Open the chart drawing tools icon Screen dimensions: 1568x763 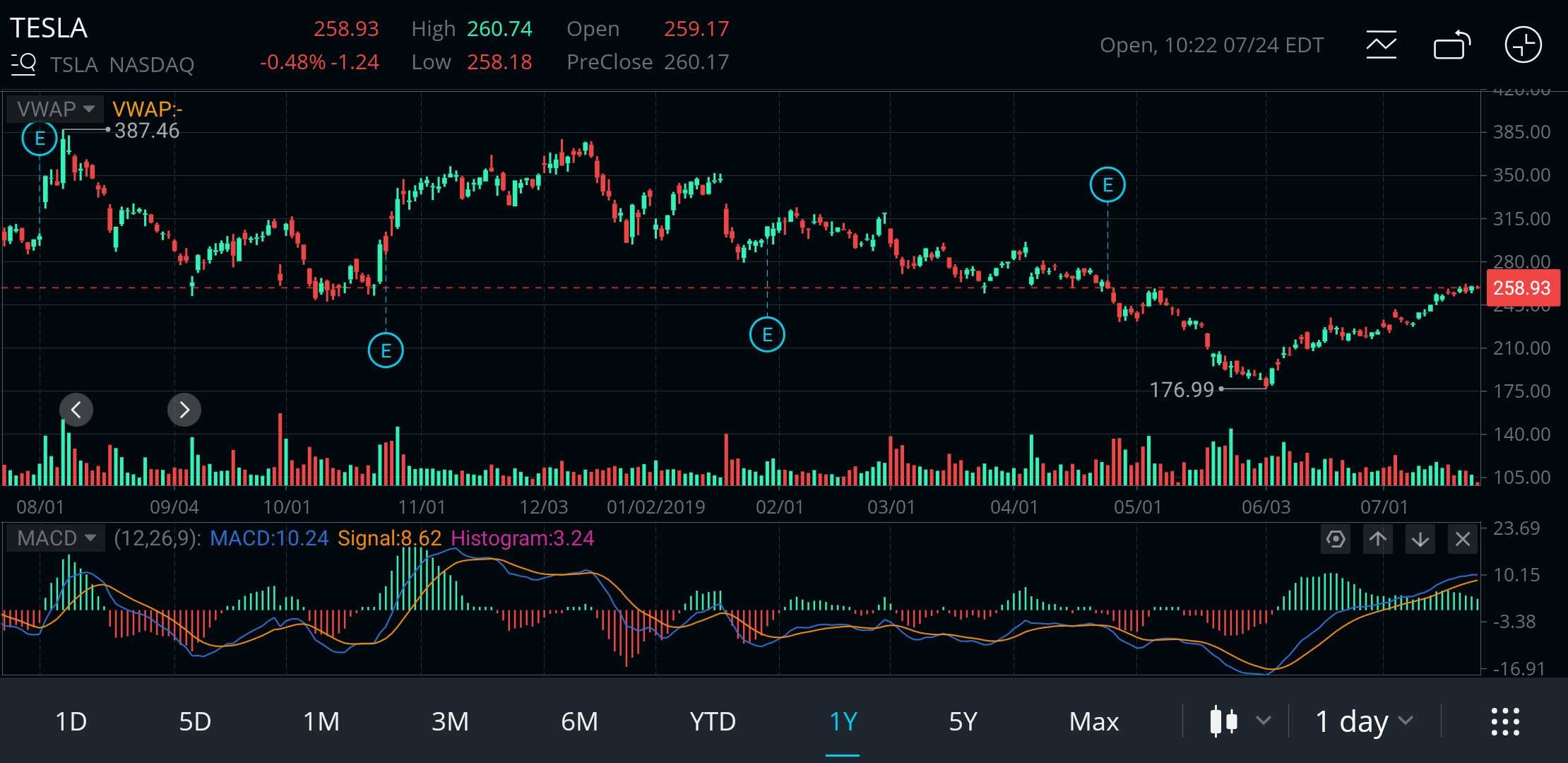pos(1381,45)
